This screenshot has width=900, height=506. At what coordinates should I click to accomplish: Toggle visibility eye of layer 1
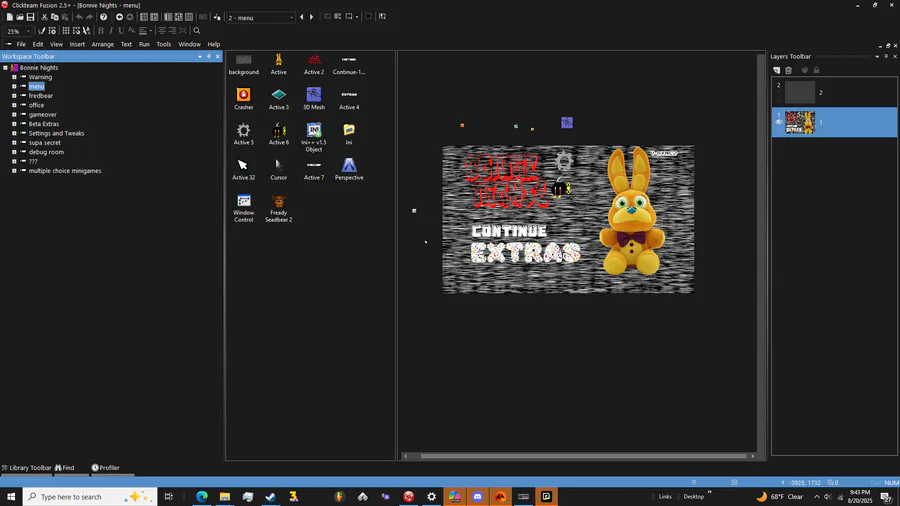[x=779, y=122]
